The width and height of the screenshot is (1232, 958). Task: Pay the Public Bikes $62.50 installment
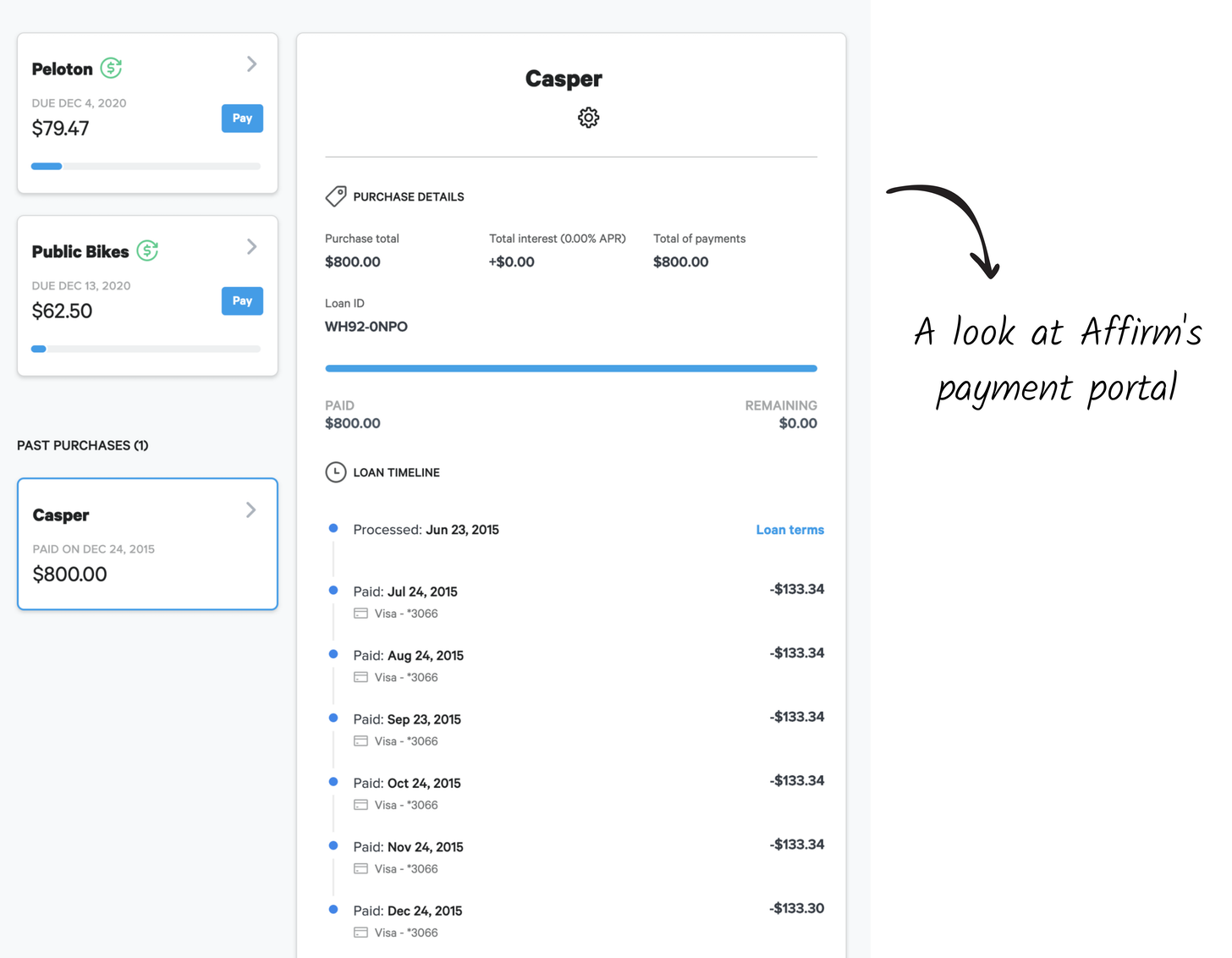click(x=242, y=301)
